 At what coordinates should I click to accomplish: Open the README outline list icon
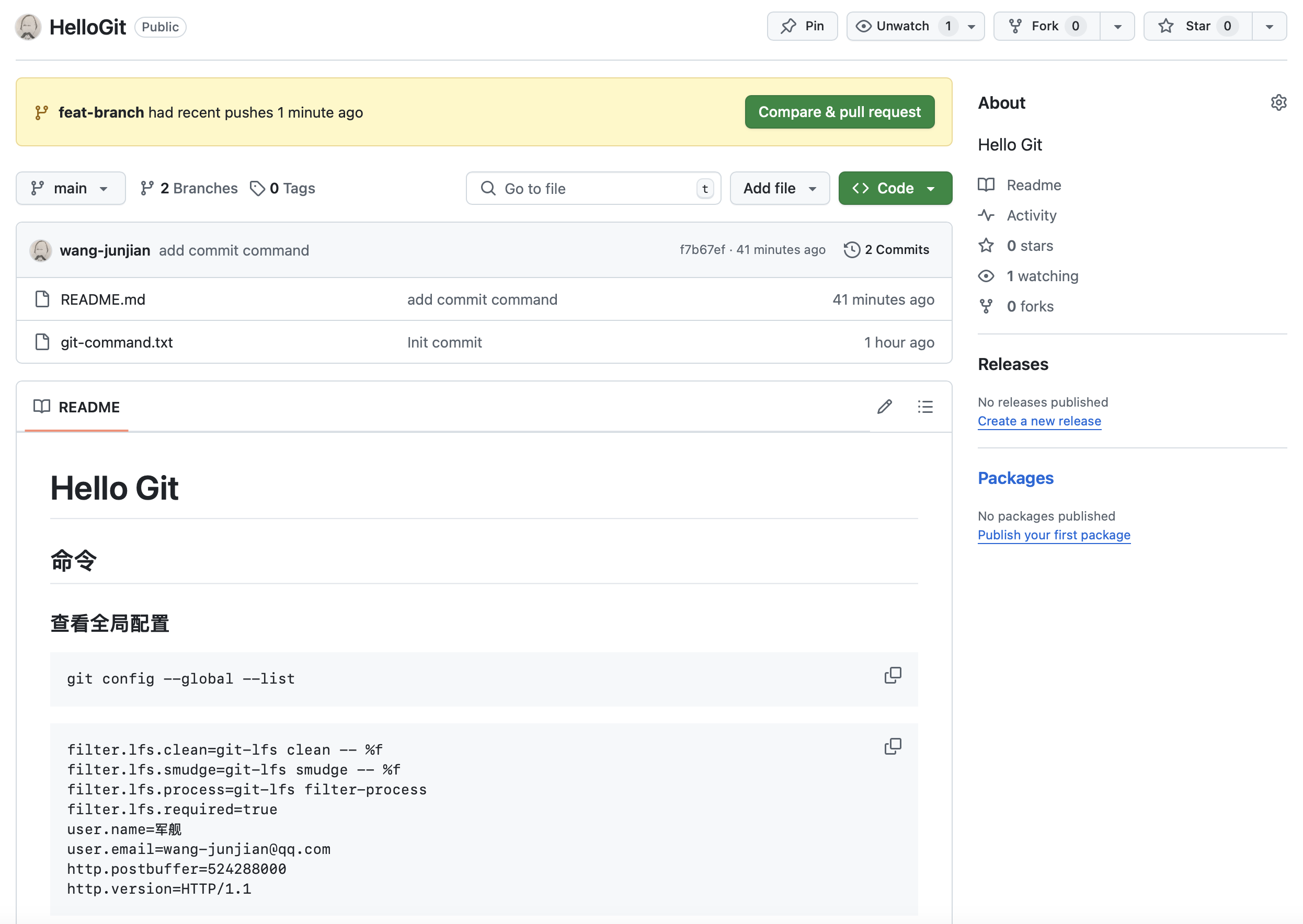click(x=925, y=407)
